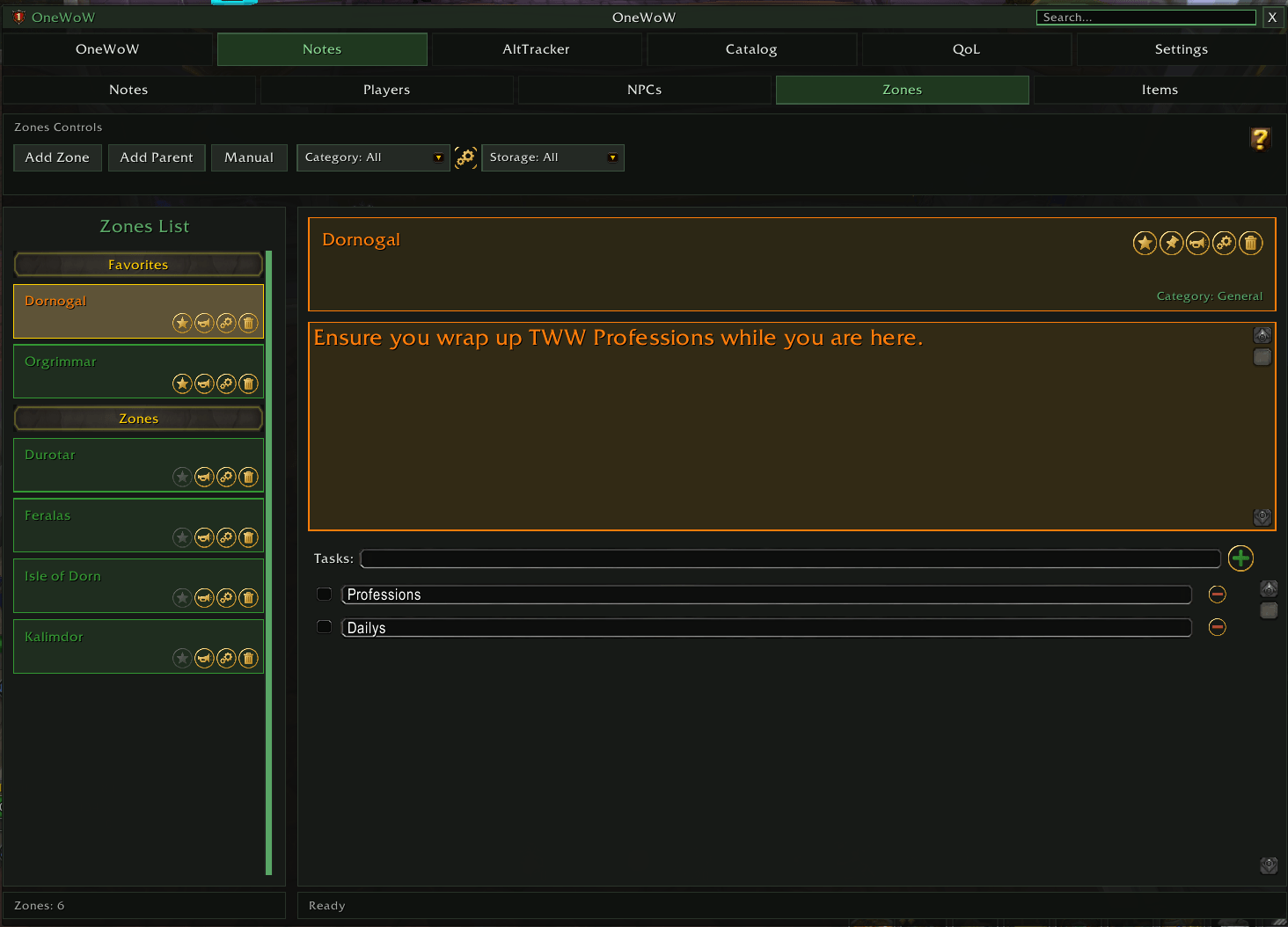Select the Players sub-tab
Image resolution: width=1288 pixels, height=927 pixels.
386,90
